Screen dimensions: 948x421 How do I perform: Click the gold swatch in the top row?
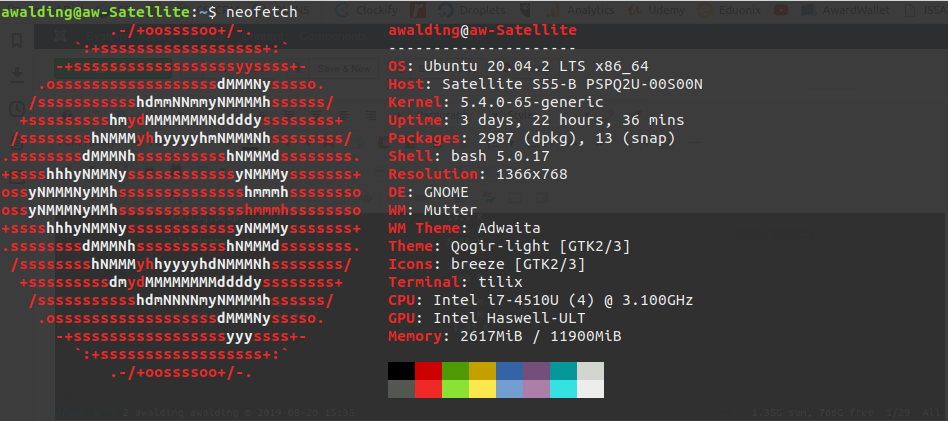pyautogui.click(x=483, y=371)
